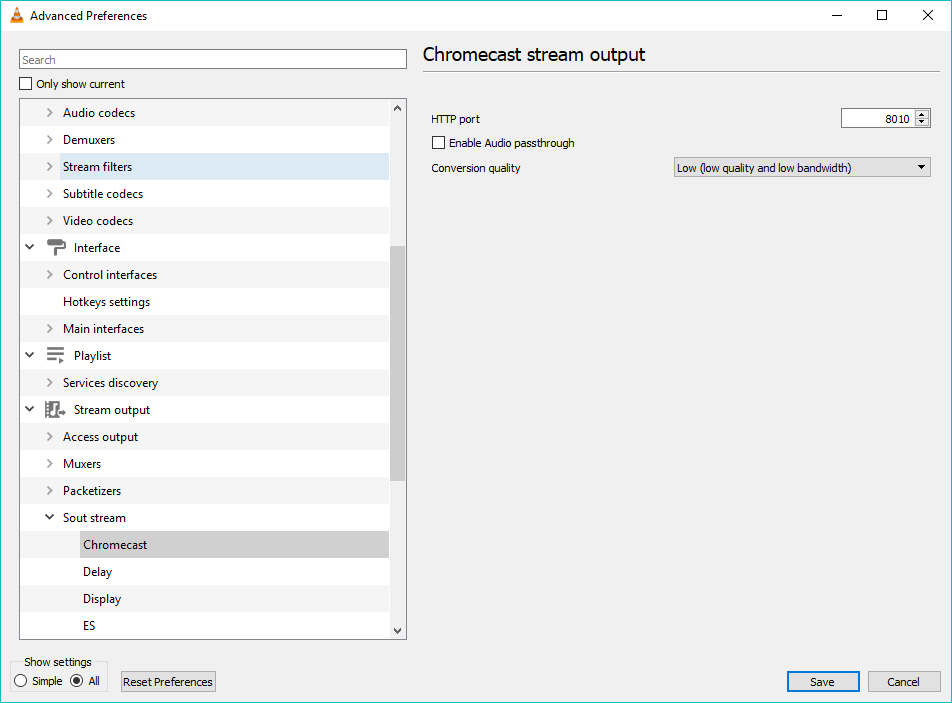This screenshot has height=703, width=952.
Task: Collapse the Sout stream node
Action: coord(49,518)
